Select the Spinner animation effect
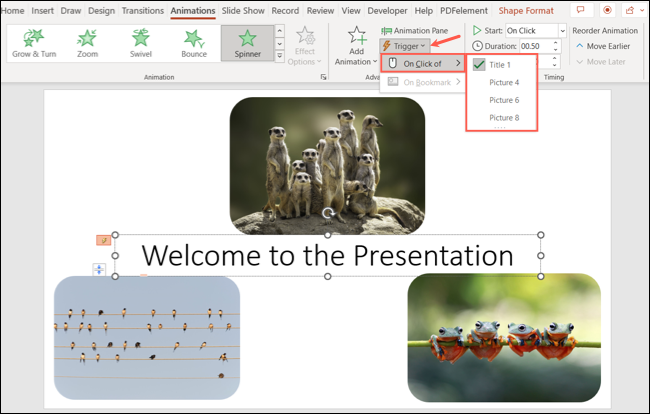650x414 pixels. click(x=247, y=43)
